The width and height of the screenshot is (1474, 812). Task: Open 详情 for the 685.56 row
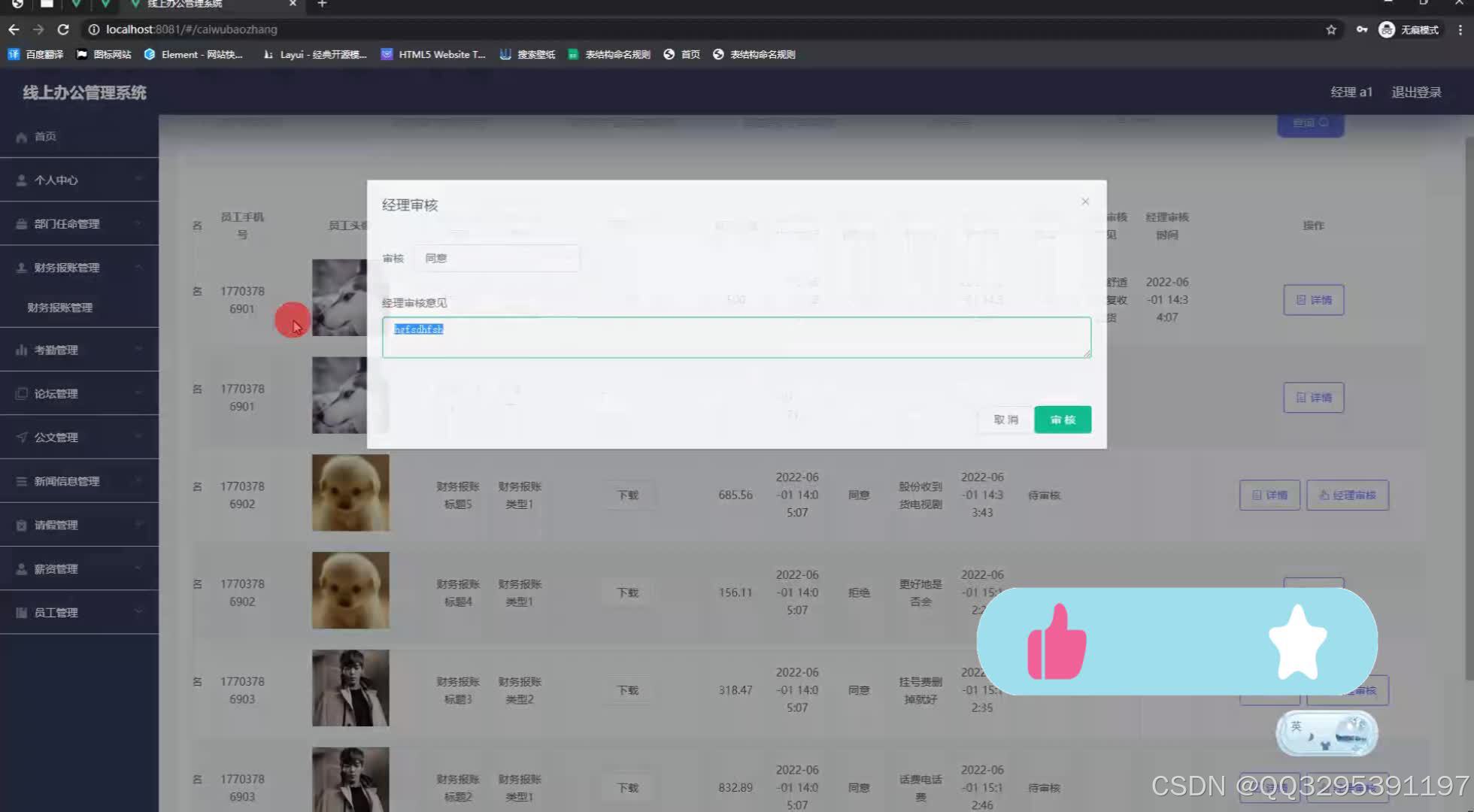click(1269, 495)
